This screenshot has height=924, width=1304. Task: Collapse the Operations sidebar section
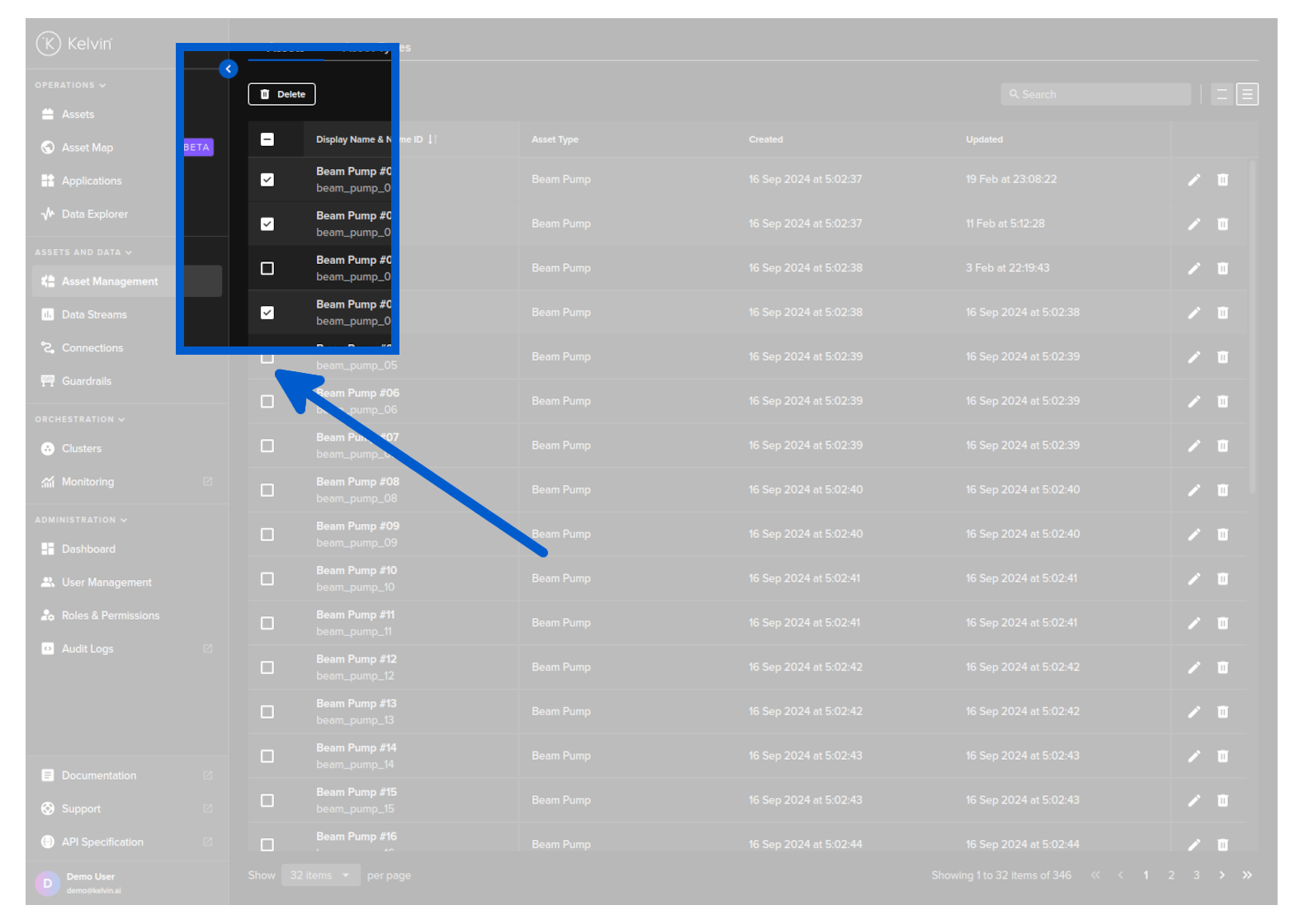[x=70, y=86]
